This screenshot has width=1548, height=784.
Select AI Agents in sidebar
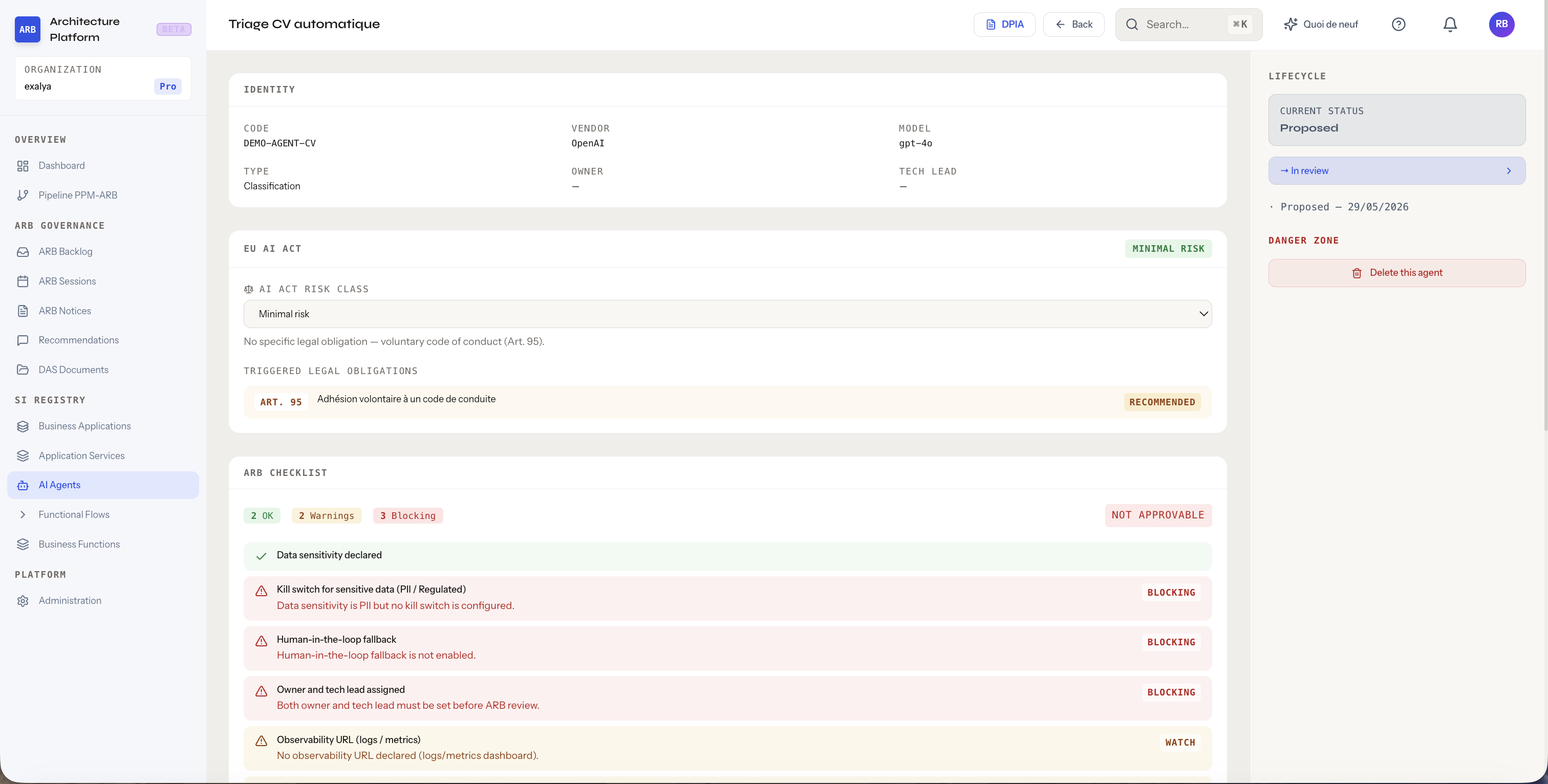pos(103,485)
